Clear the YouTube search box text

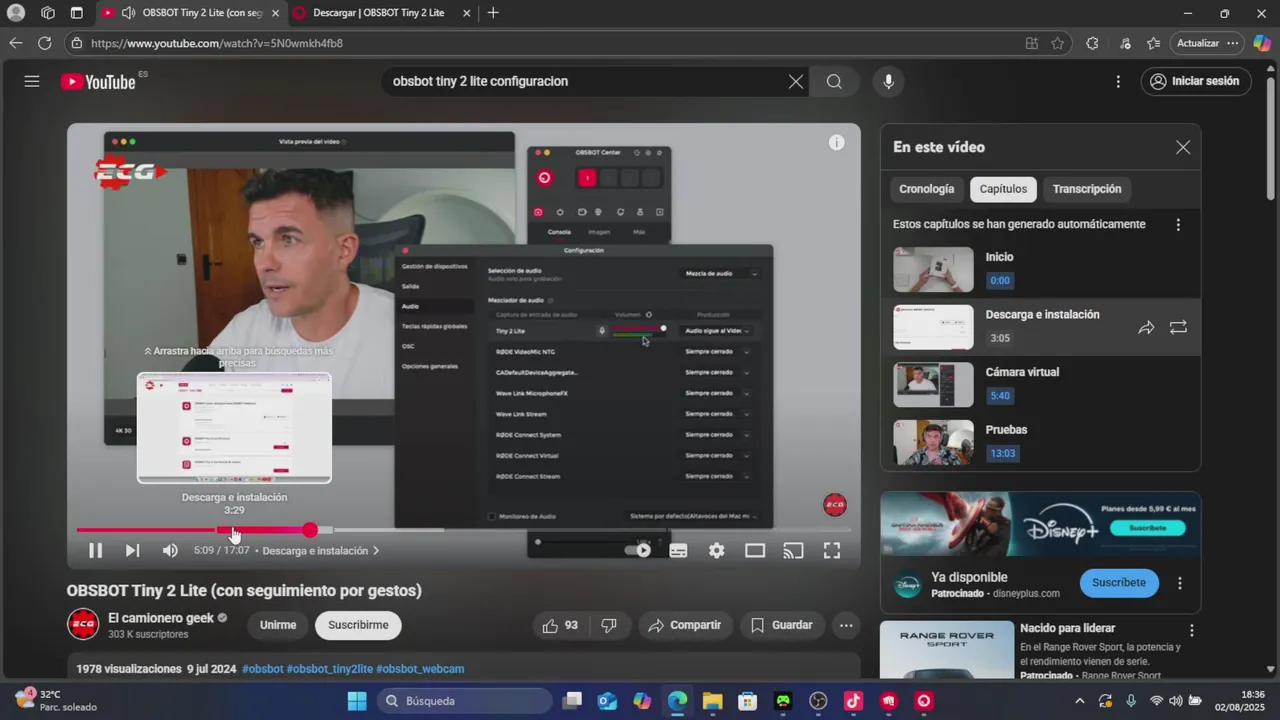coord(796,82)
